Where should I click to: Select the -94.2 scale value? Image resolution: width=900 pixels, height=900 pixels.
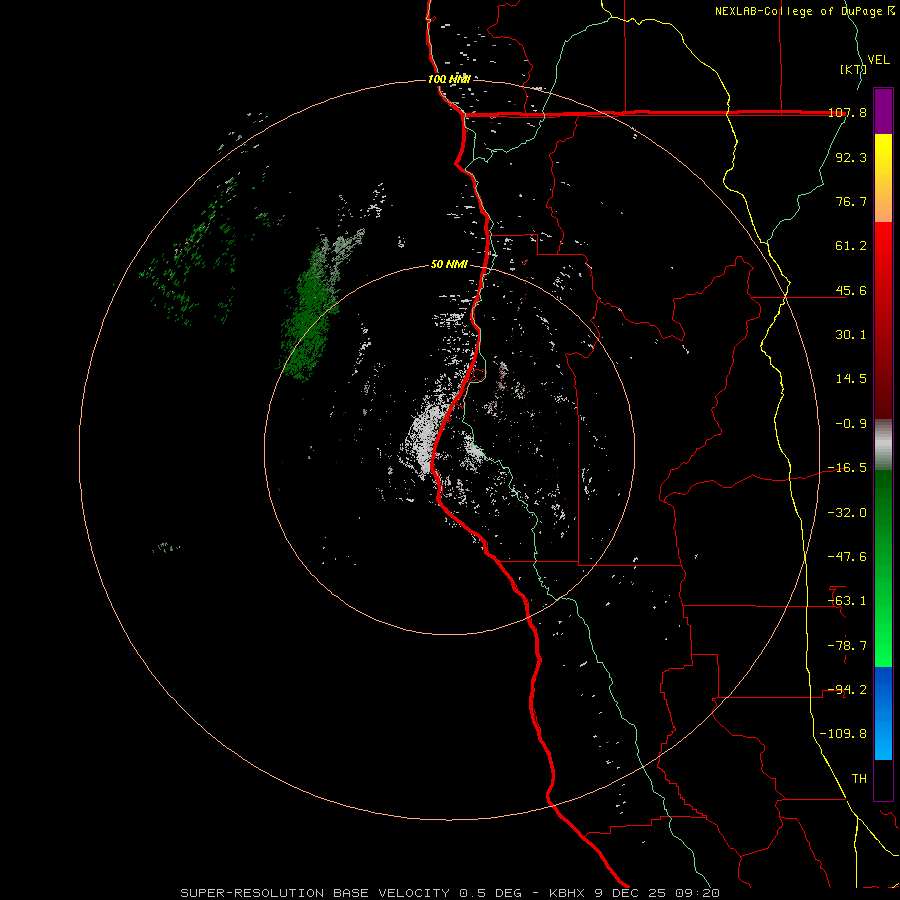pos(848,690)
